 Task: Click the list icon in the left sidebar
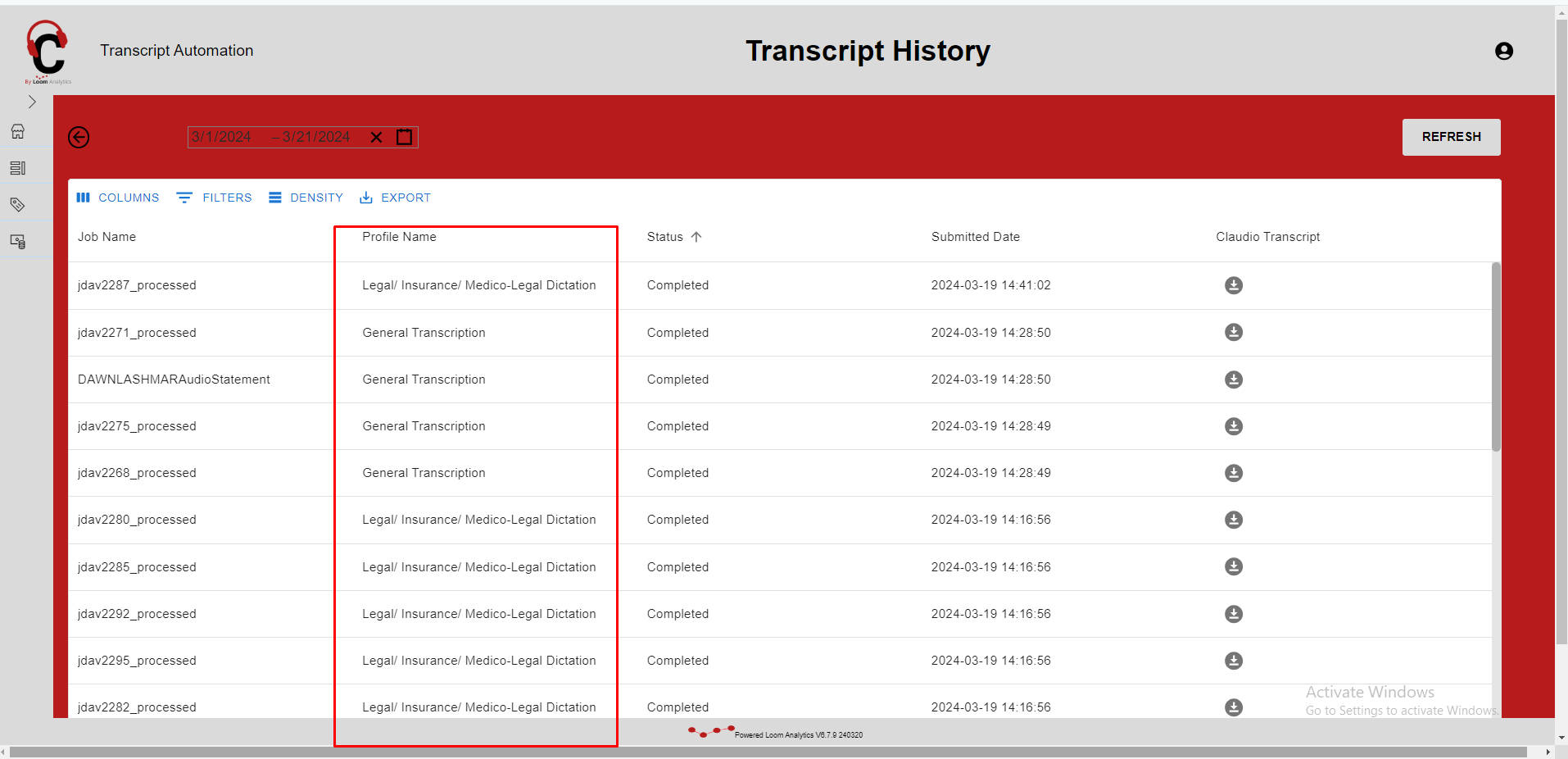18,168
